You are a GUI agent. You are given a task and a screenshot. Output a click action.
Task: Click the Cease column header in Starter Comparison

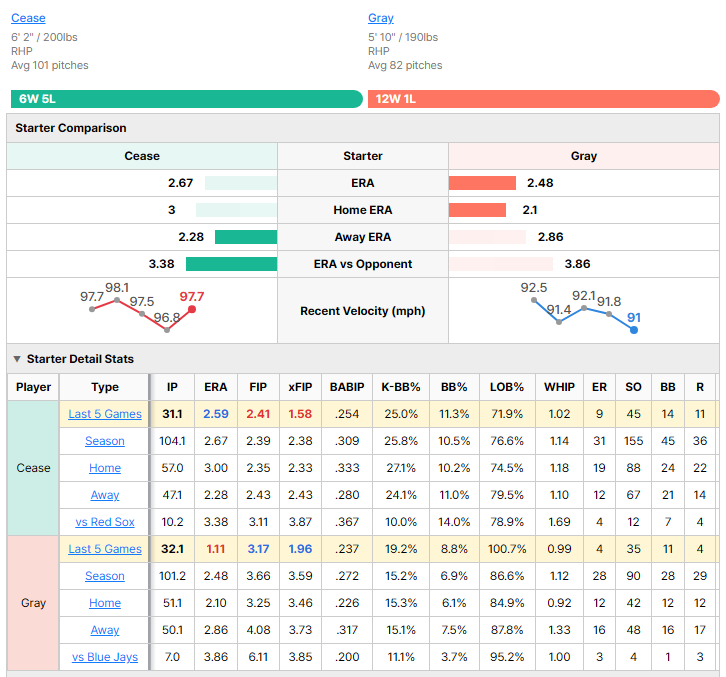pos(142,156)
